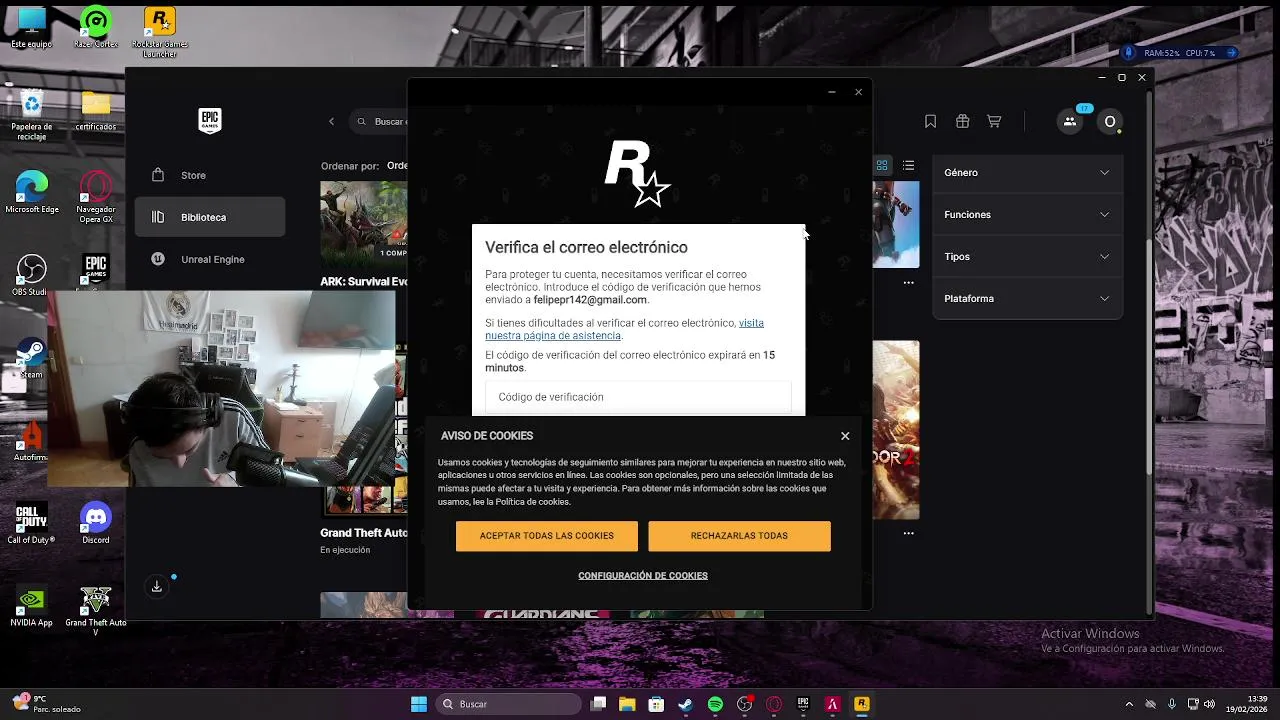The width and height of the screenshot is (1280, 720).
Task: Click the taskbar Buscar search box
Action: (x=508, y=704)
